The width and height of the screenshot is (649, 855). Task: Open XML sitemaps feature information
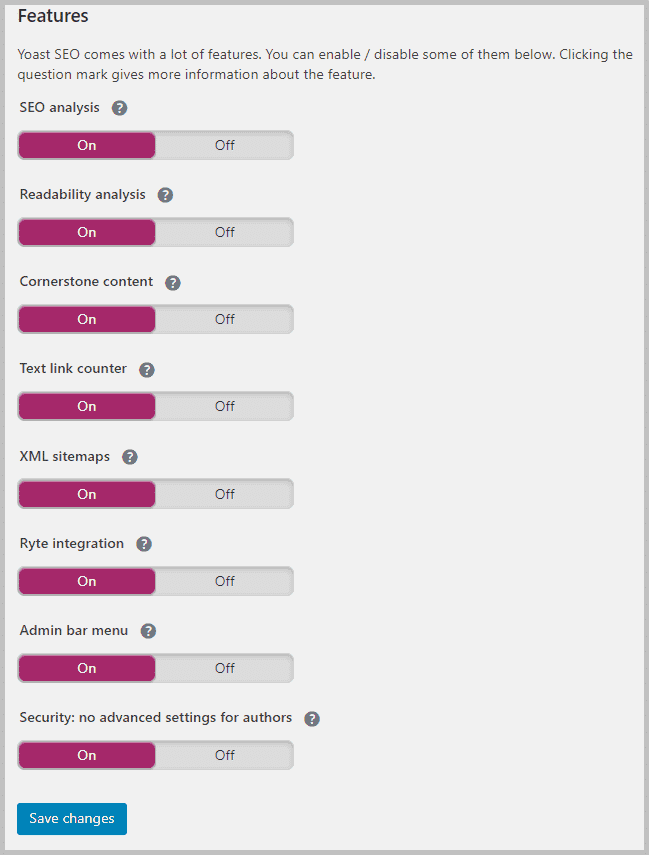click(129, 456)
